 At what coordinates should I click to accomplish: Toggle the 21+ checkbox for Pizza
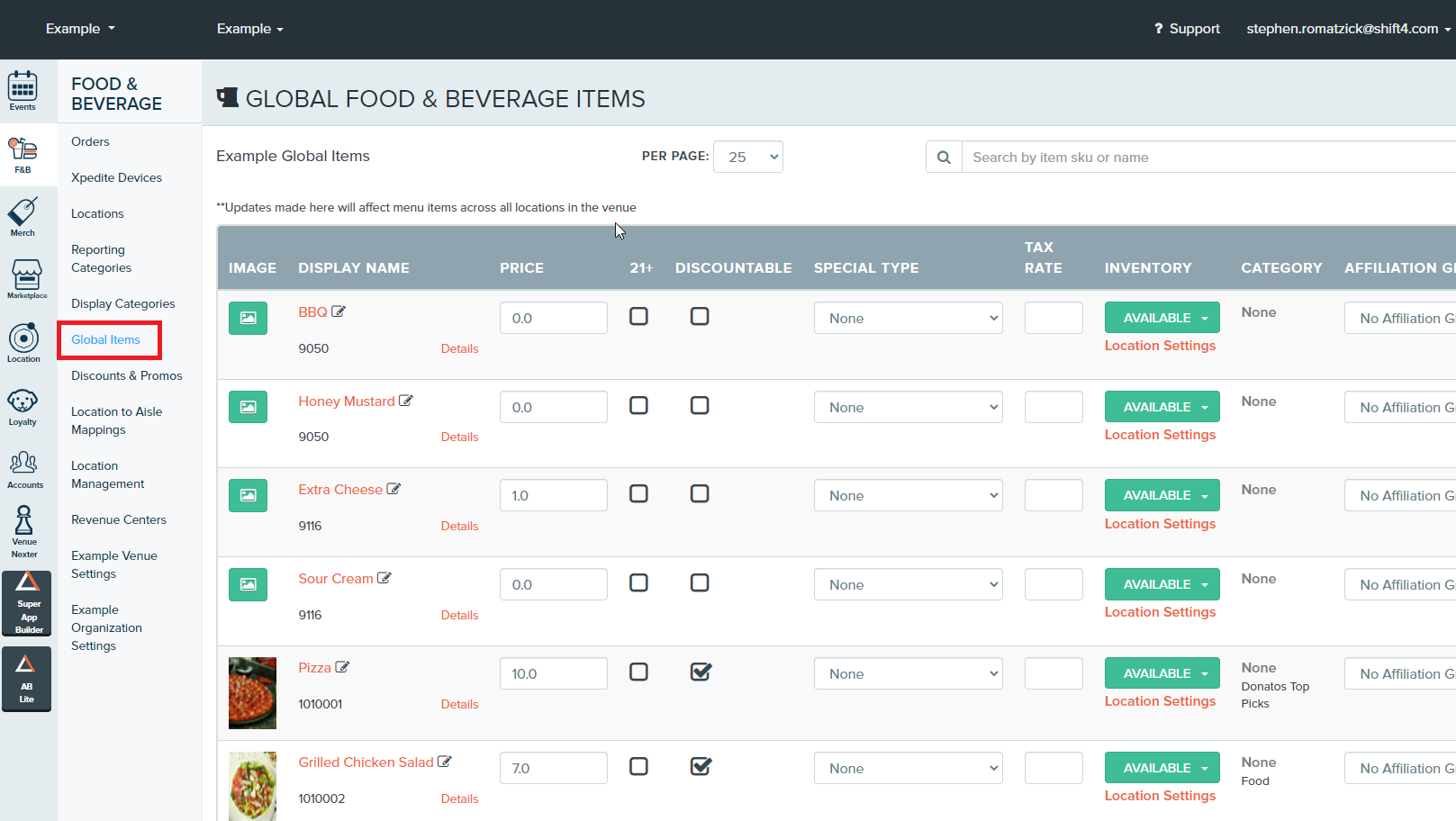[x=638, y=672]
